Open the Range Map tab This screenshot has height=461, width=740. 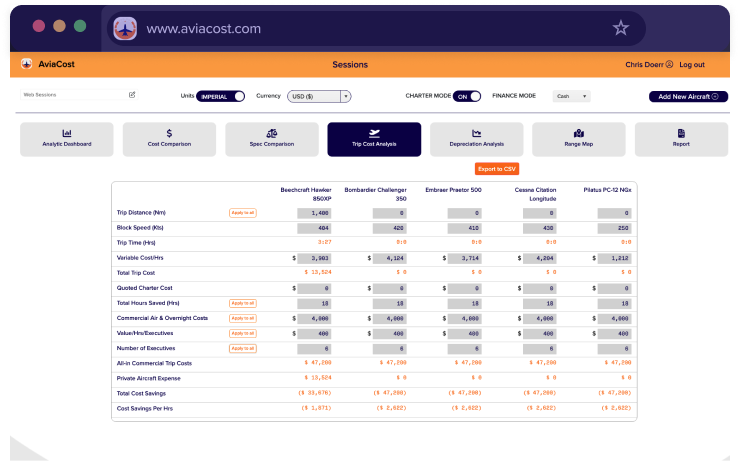tap(579, 139)
